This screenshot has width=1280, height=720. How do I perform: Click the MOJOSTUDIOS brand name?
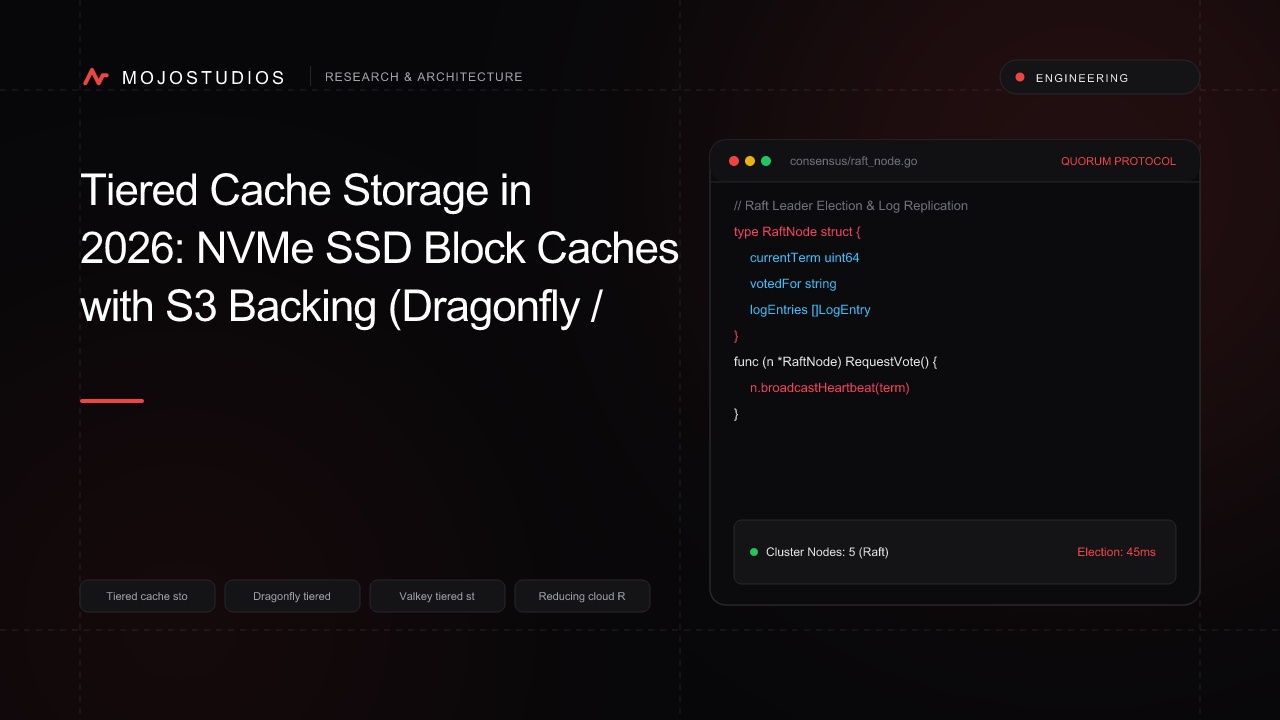click(203, 77)
